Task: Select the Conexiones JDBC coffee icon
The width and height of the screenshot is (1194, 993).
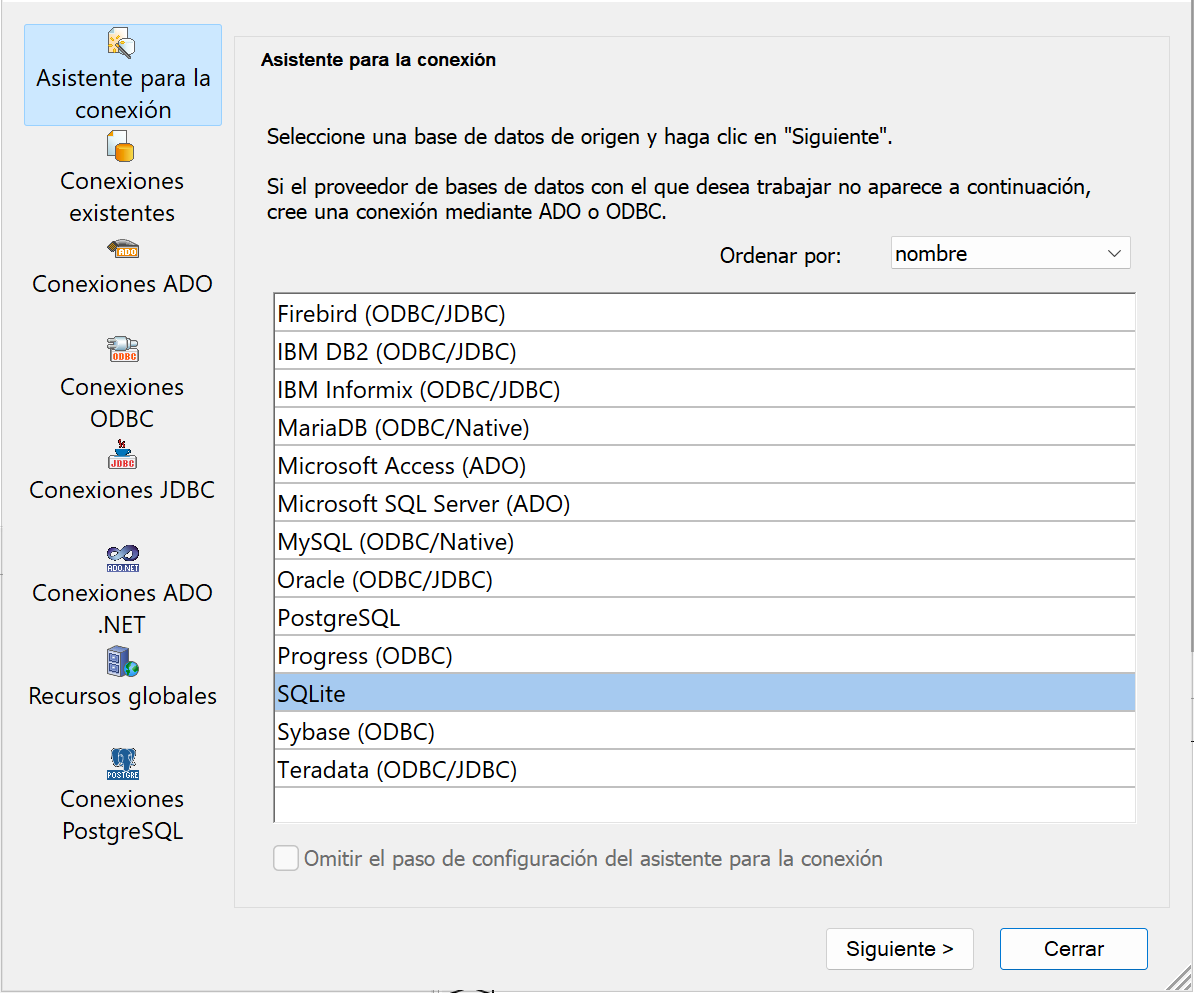Action: (122, 454)
